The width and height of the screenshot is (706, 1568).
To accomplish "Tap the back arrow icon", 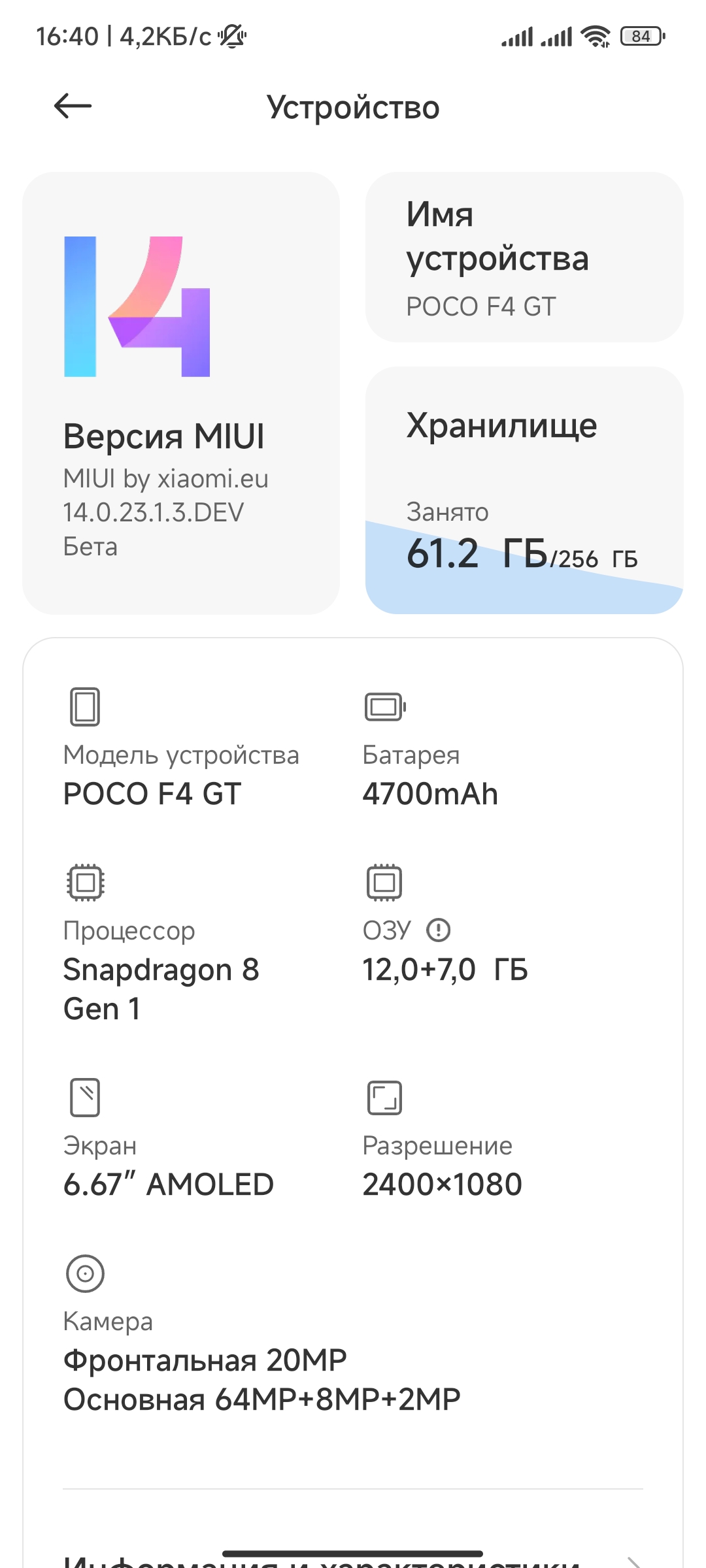I will click(x=73, y=106).
